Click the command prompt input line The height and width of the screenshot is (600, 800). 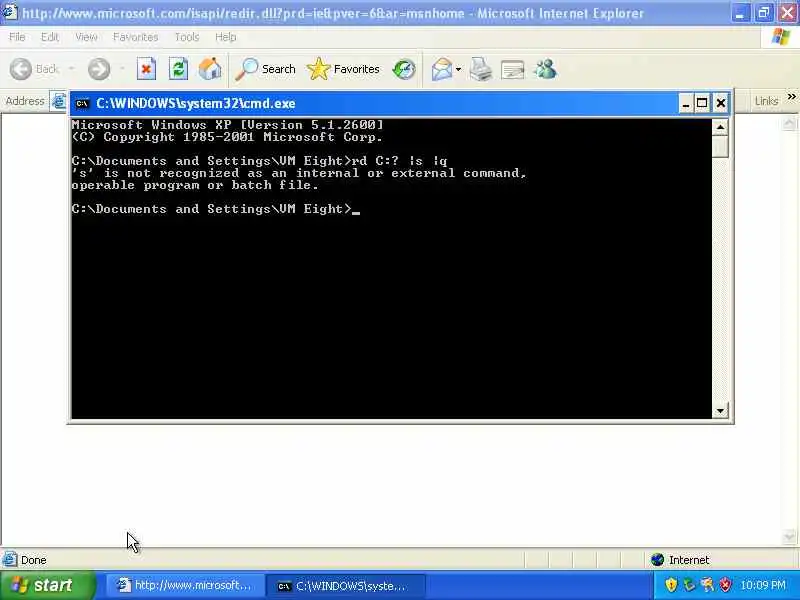216,209
